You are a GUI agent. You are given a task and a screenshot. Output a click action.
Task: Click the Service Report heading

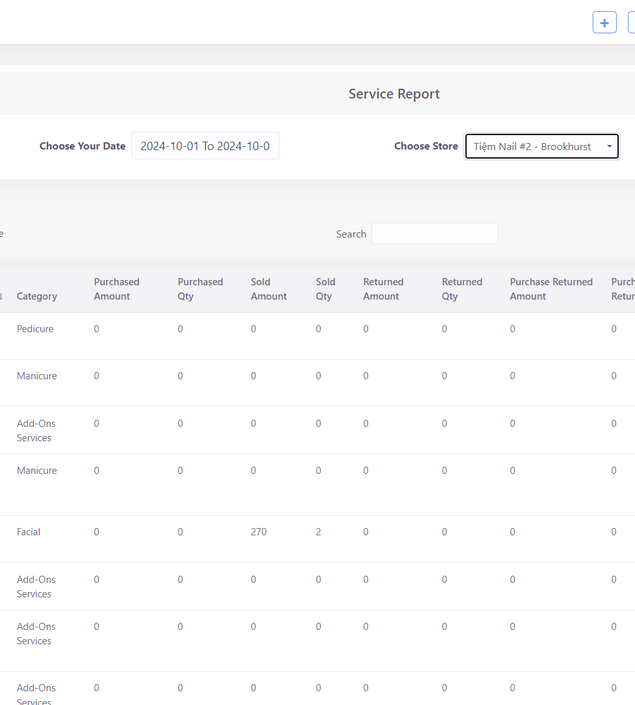click(x=394, y=94)
